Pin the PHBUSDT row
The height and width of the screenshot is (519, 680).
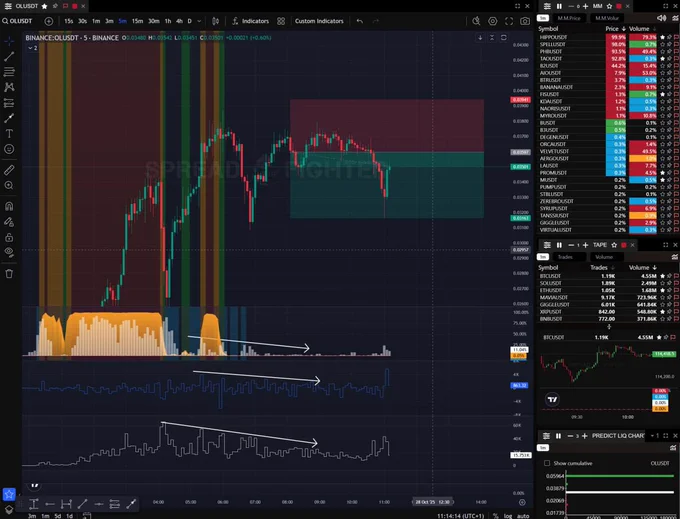(x=669, y=52)
